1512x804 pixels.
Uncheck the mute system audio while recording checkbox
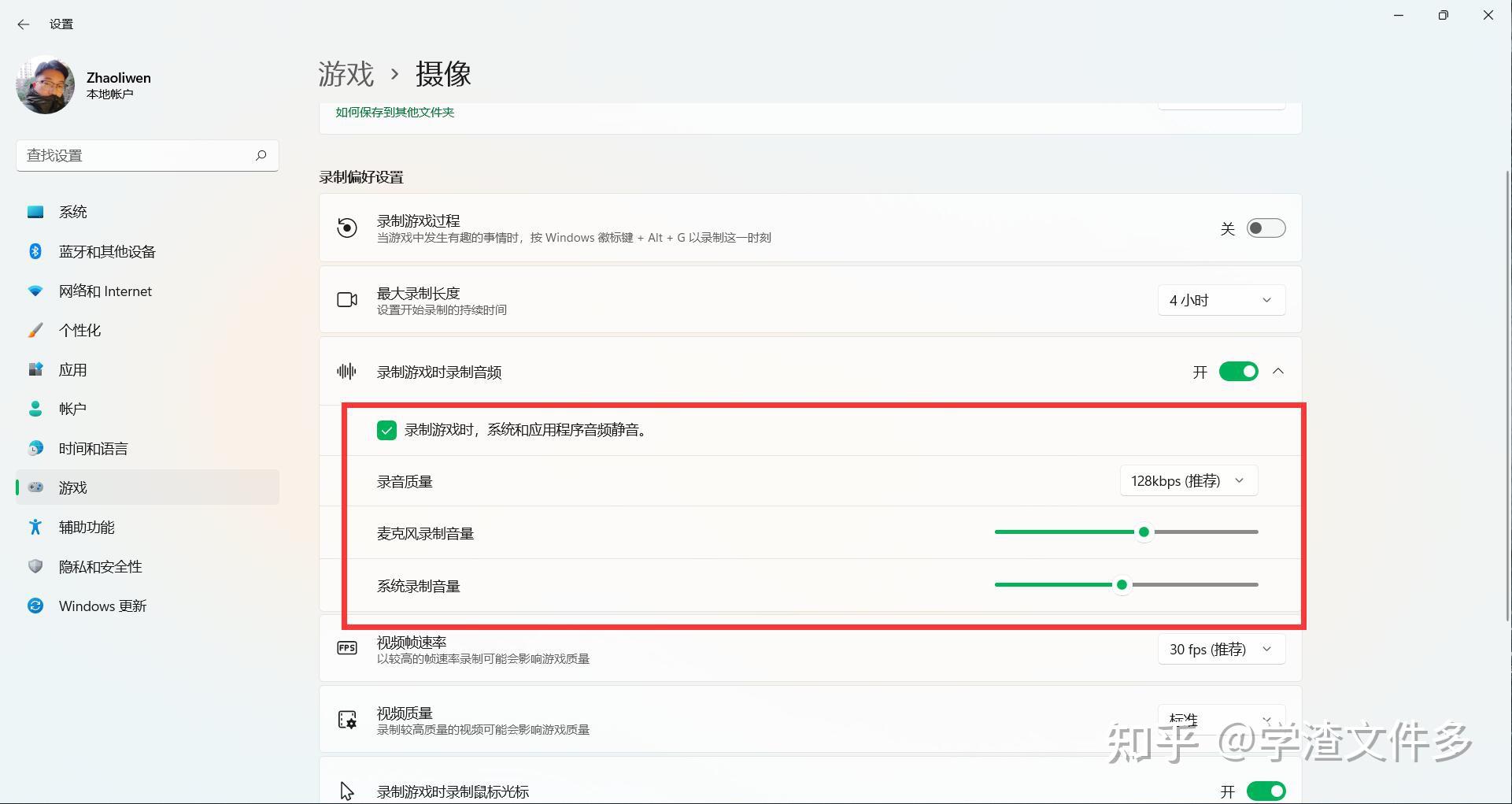pos(386,430)
